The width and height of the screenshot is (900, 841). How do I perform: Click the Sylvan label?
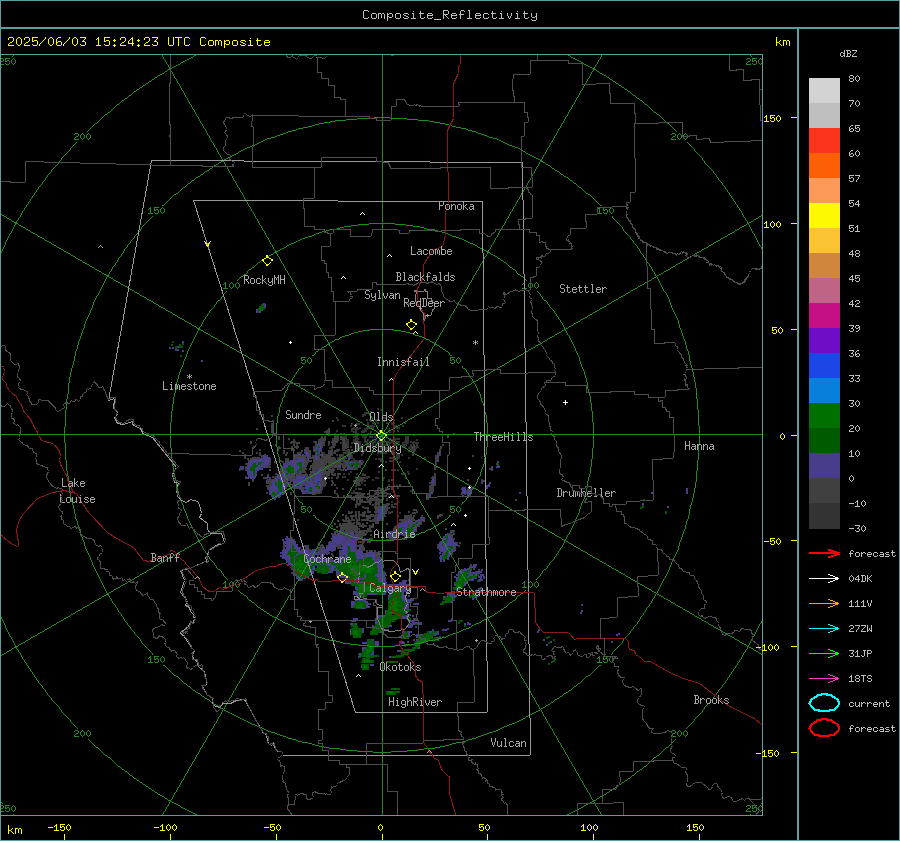coord(382,295)
